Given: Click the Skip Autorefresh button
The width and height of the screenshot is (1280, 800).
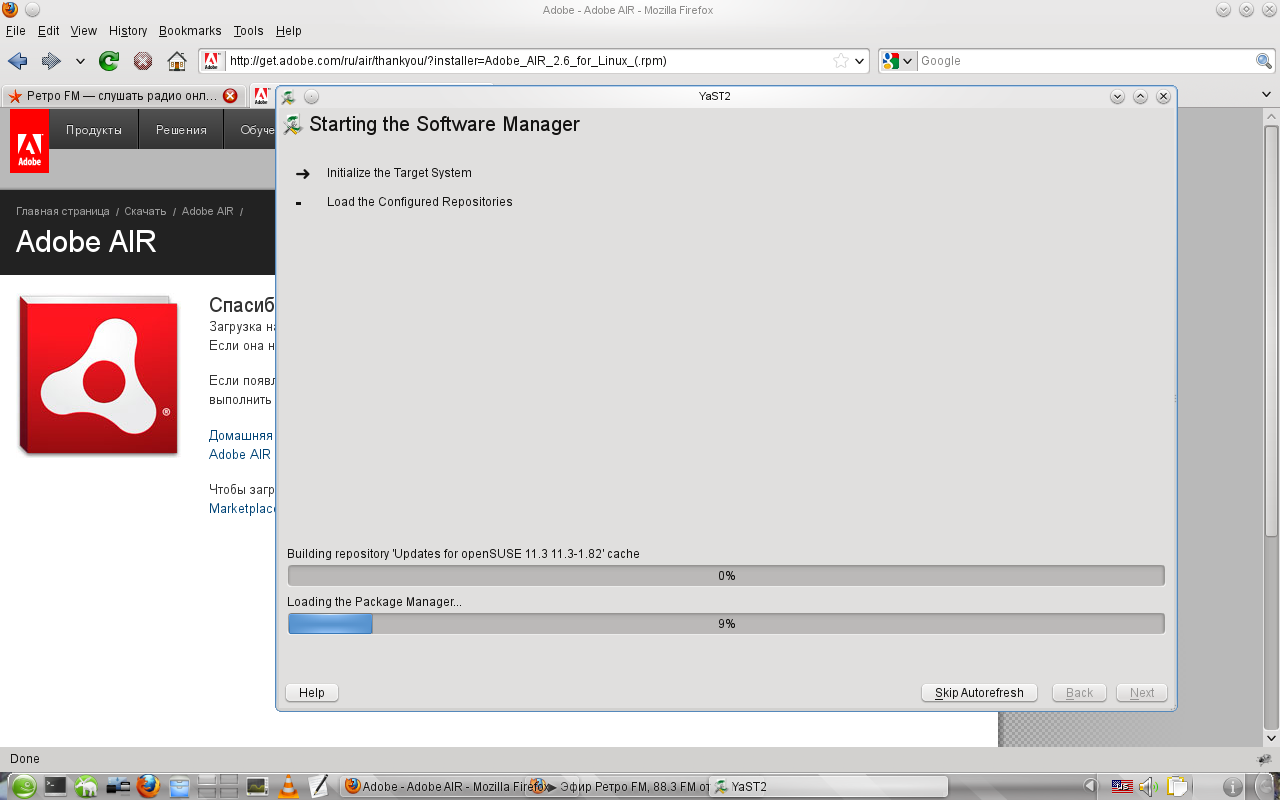Looking at the screenshot, I should (979, 693).
